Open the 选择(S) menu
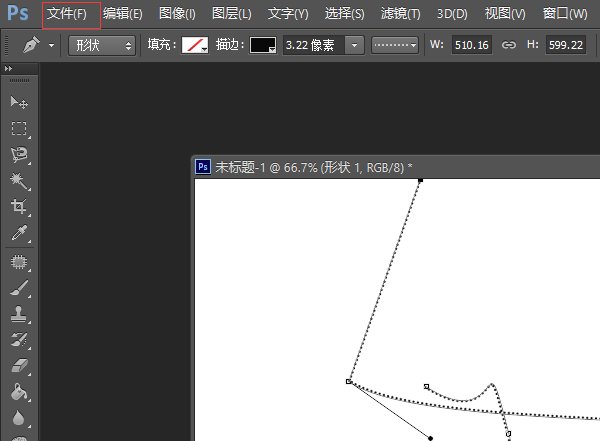The height and width of the screenshot is (441, 600). (x=344, y=14)
